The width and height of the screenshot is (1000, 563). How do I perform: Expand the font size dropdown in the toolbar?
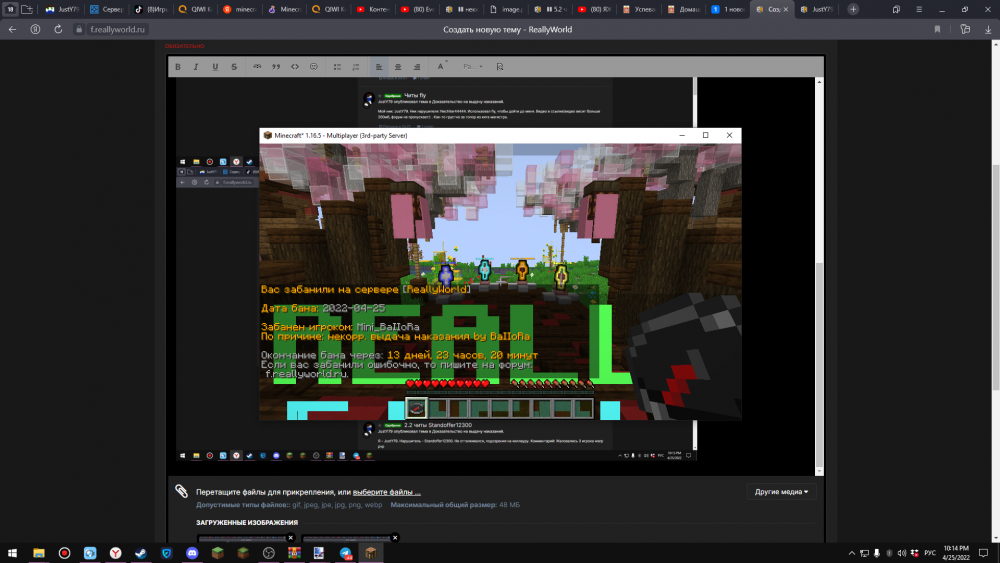tap(473, 66)
